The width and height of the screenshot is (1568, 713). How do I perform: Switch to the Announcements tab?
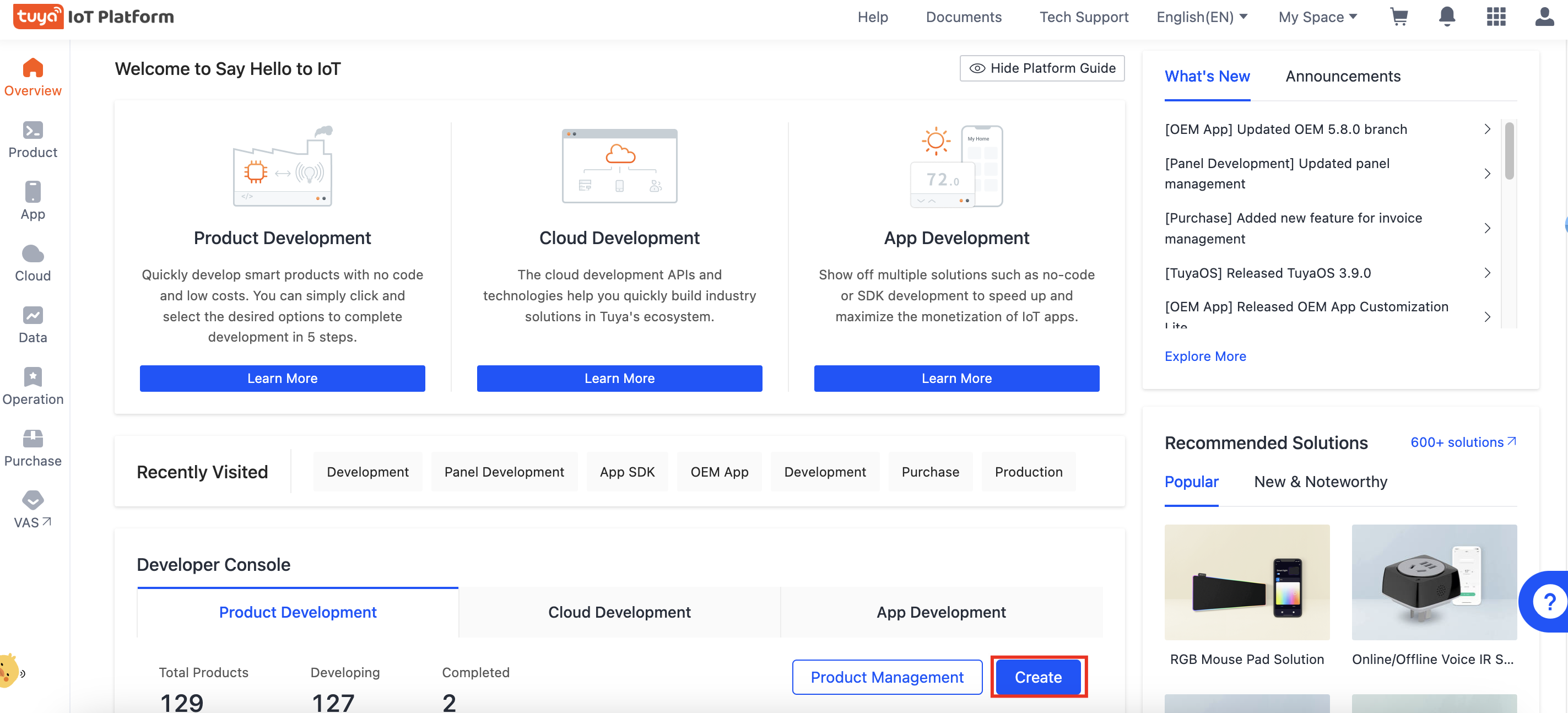[x=1343, y=77]
